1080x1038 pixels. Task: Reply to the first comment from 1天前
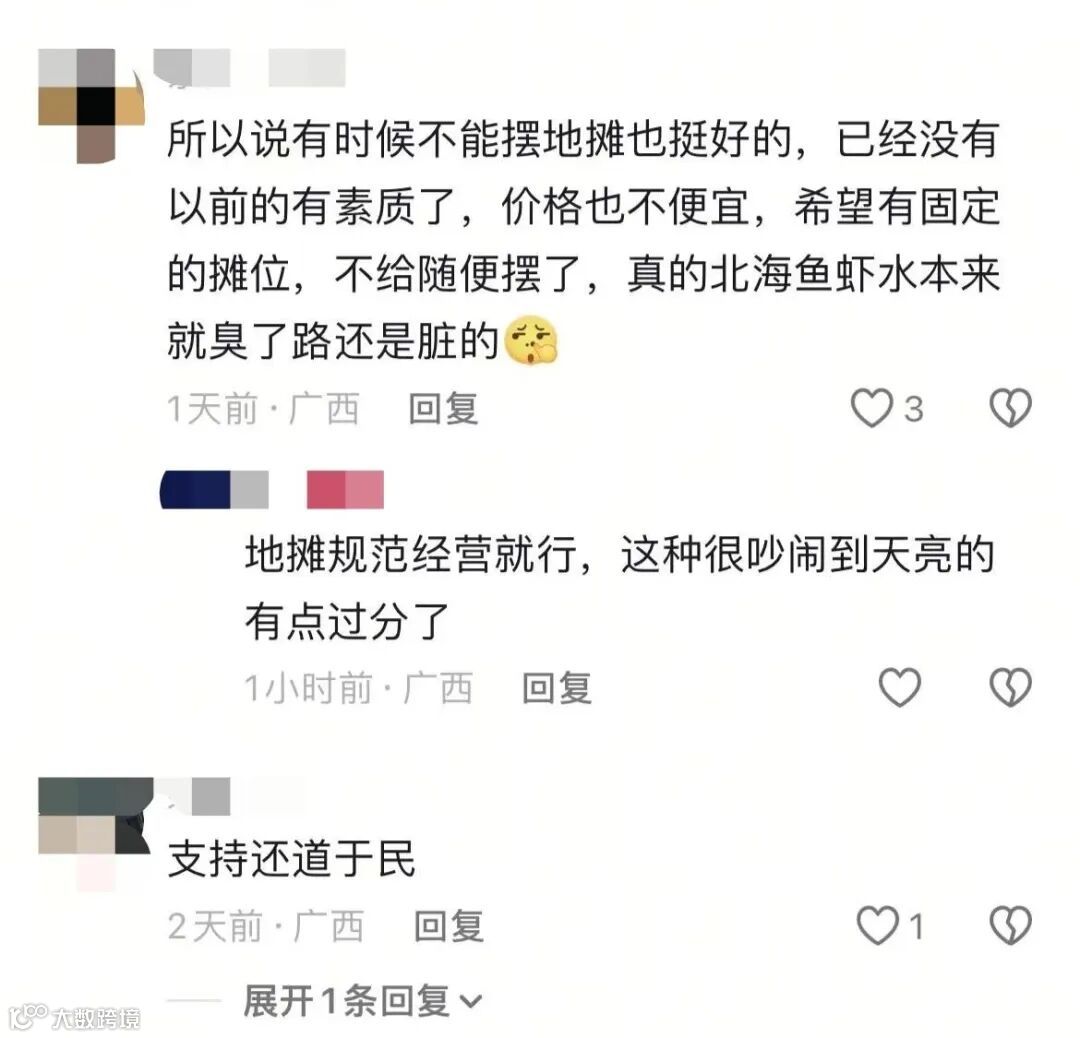(x=443, y=408)
